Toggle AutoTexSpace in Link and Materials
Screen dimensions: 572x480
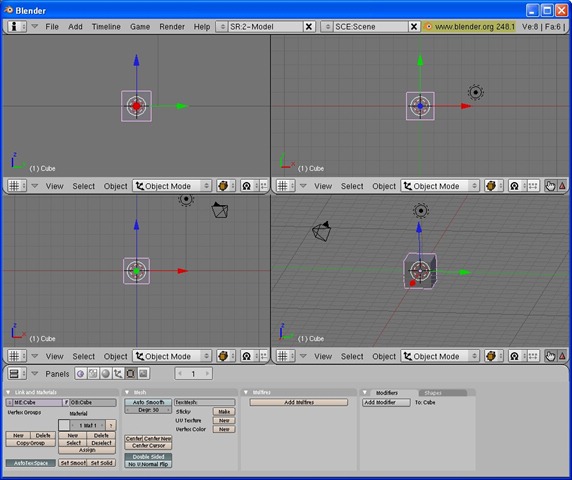[x=31, y=463]
